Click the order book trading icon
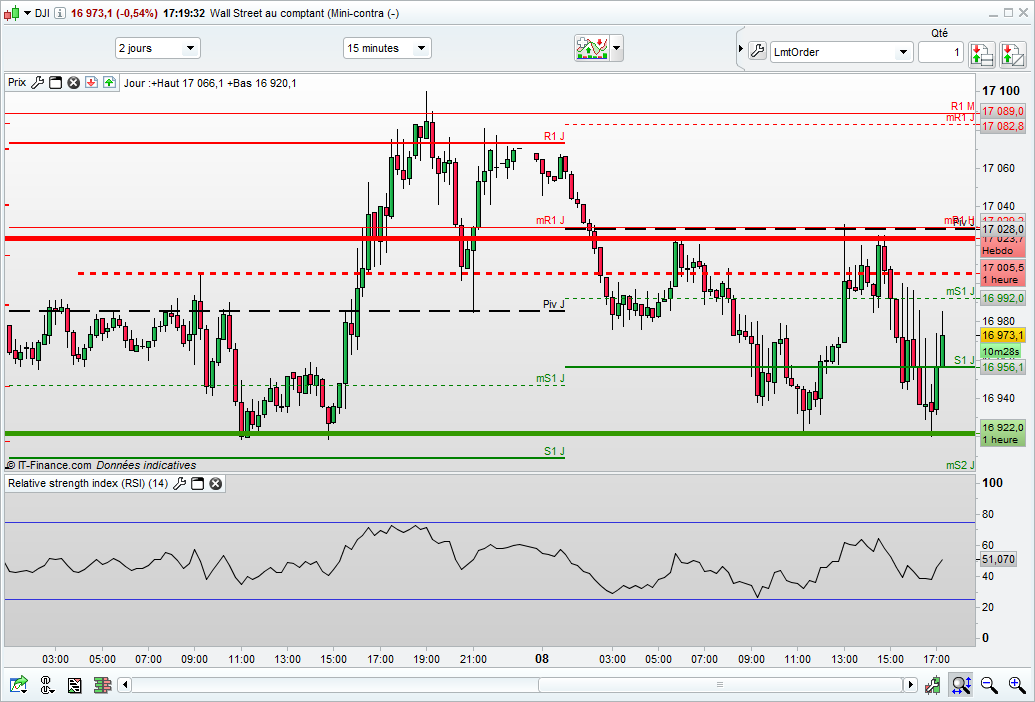1035x702 pixels. coord(982,55)
